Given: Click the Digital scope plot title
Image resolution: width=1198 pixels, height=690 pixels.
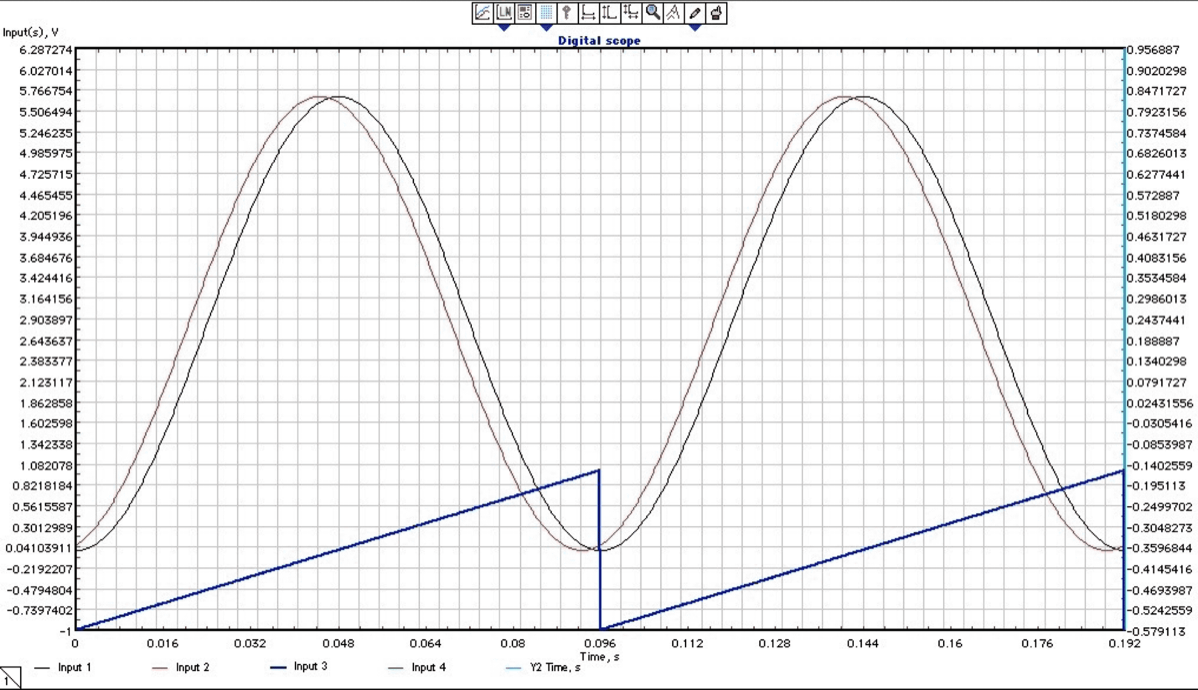Looking at the screenshot, I should coord(599,41).
